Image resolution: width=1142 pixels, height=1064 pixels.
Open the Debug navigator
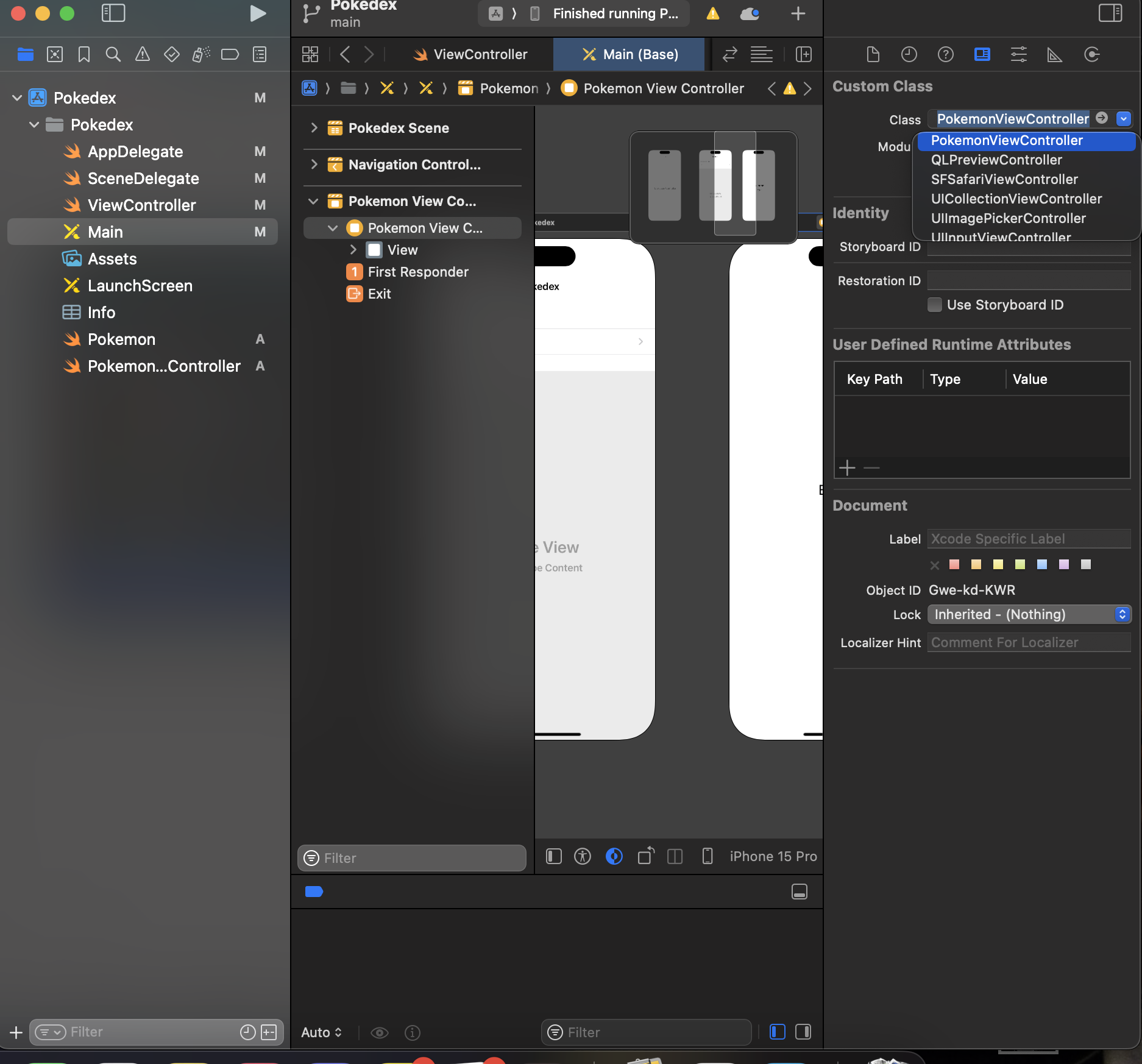(x=201, y=54)
